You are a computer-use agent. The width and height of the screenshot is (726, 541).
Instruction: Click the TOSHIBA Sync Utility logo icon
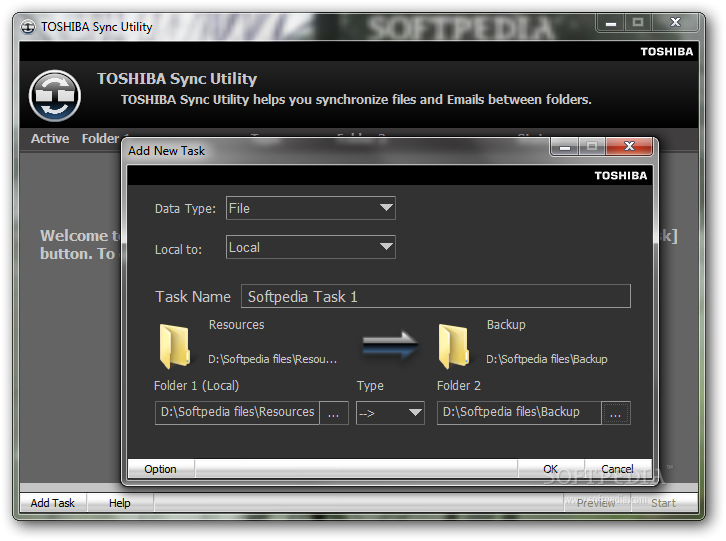coord(55,96)
